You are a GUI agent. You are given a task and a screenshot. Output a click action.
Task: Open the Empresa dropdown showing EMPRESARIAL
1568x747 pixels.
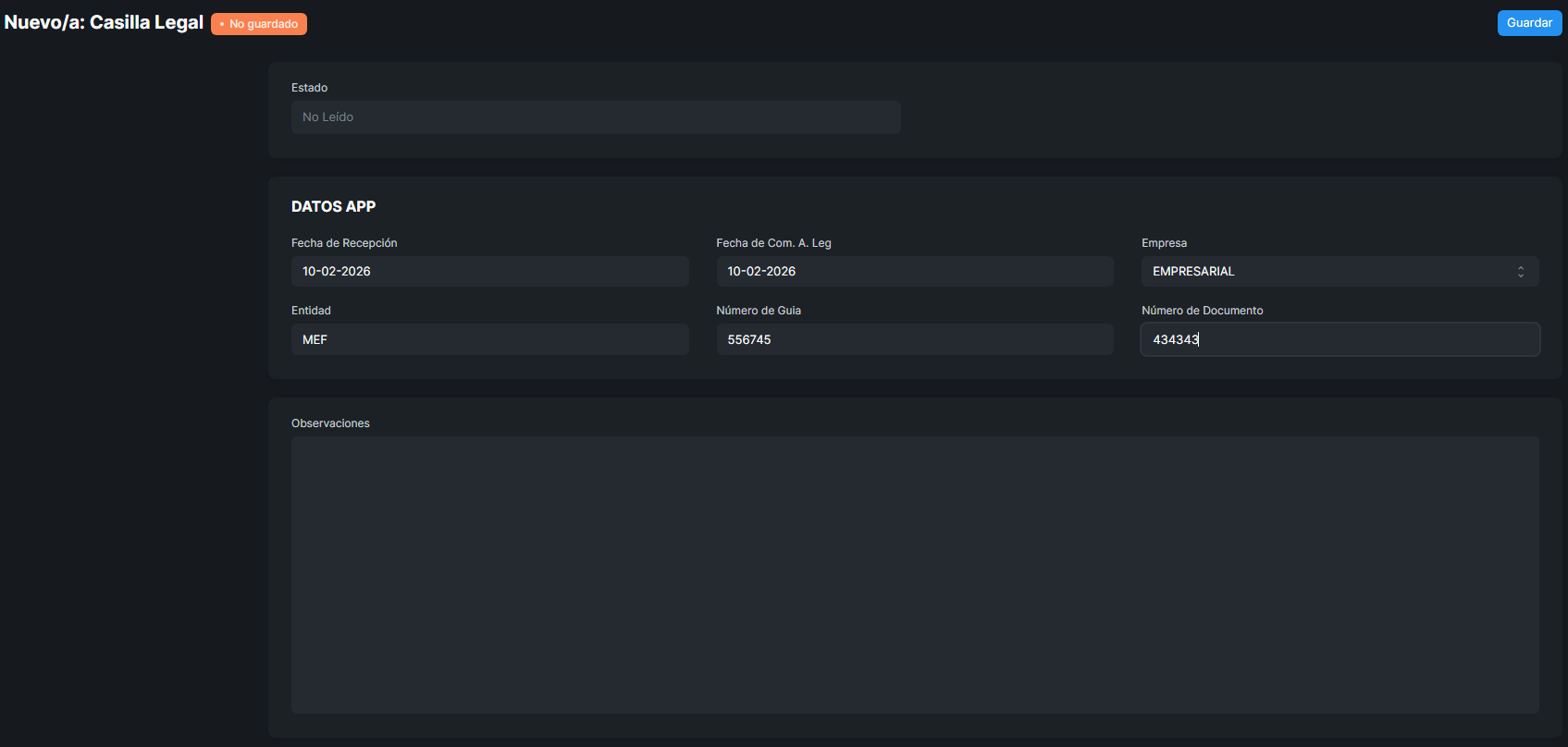tap(1328, 272)
